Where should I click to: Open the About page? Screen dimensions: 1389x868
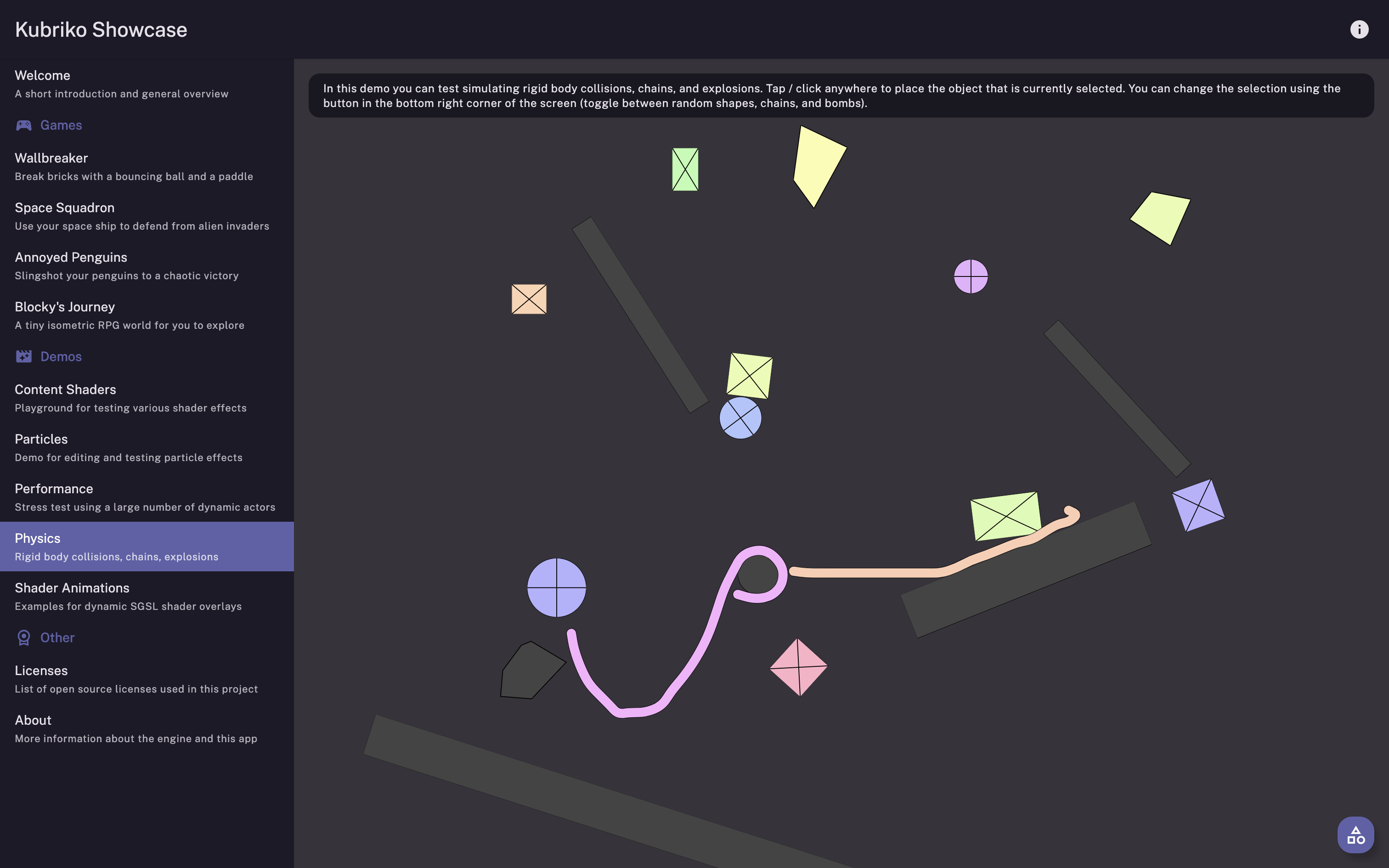pos(115,728)
